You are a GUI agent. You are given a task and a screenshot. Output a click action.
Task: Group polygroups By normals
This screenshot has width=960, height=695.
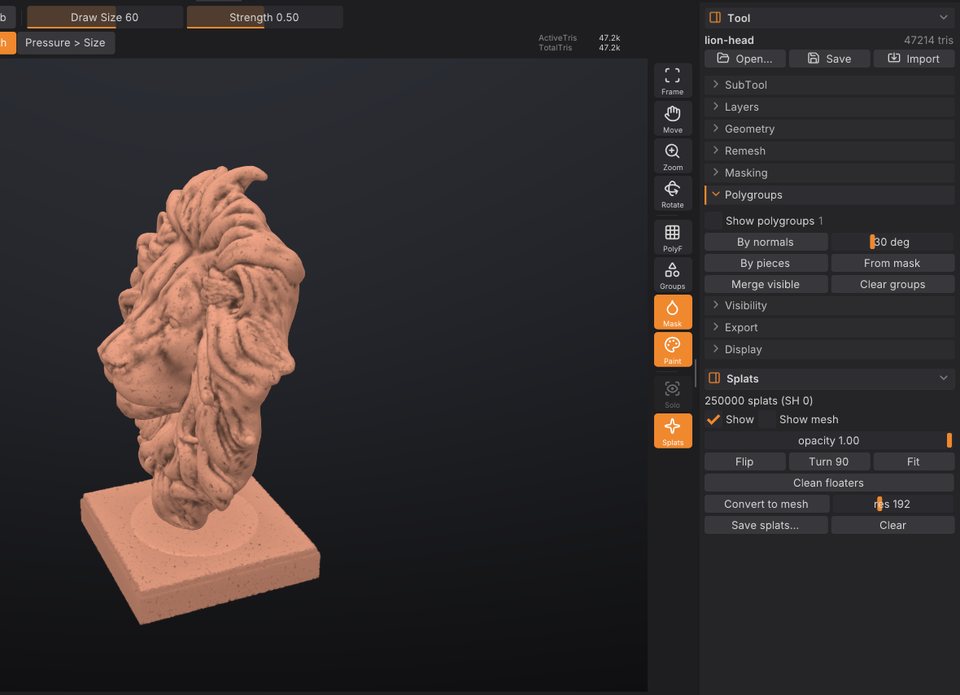(765, 242)
